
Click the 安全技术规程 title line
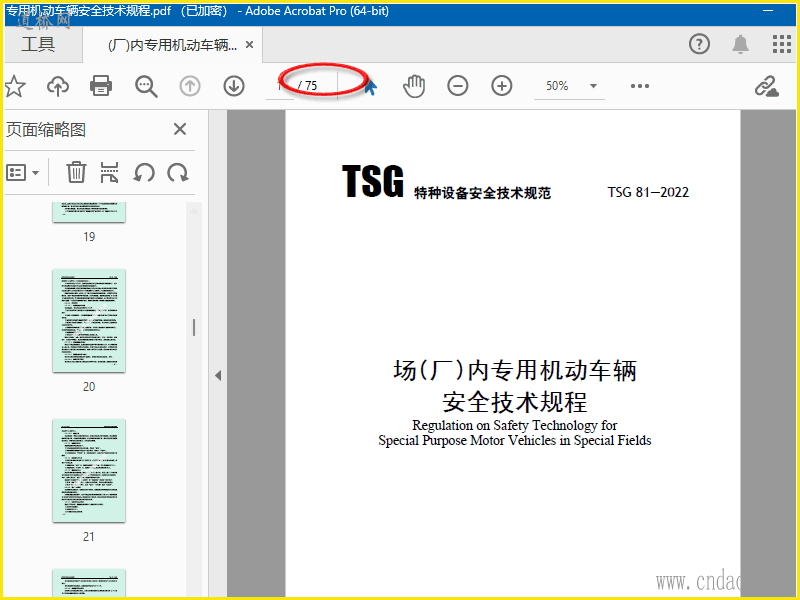(515, 402)
